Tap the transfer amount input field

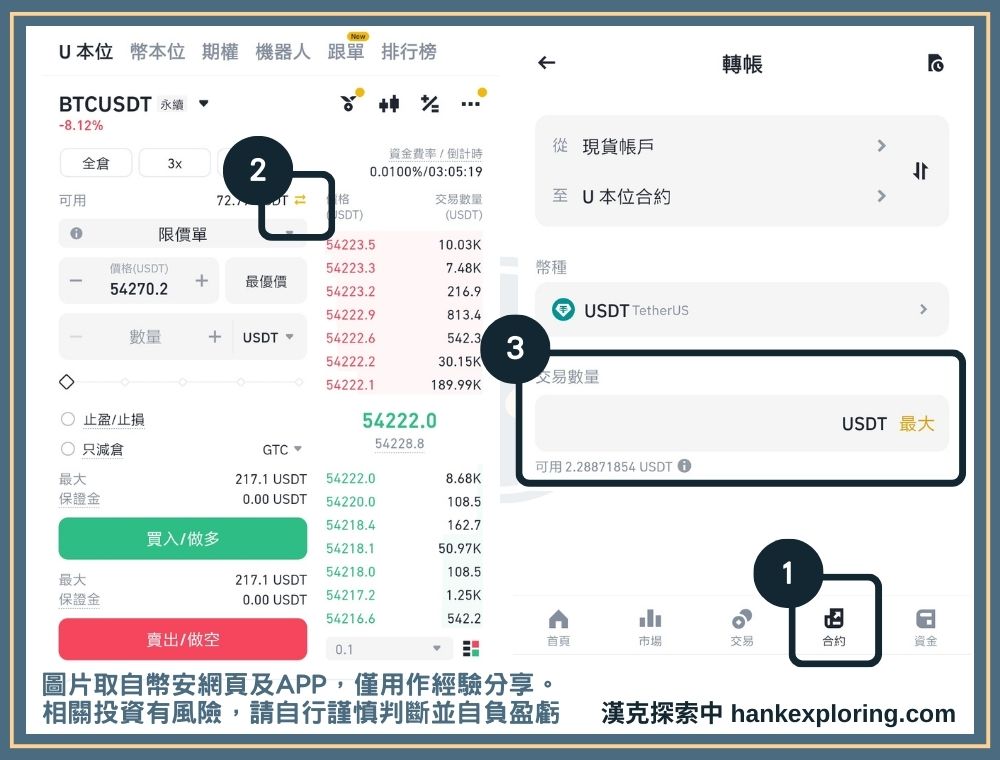[x=742, y=423]
